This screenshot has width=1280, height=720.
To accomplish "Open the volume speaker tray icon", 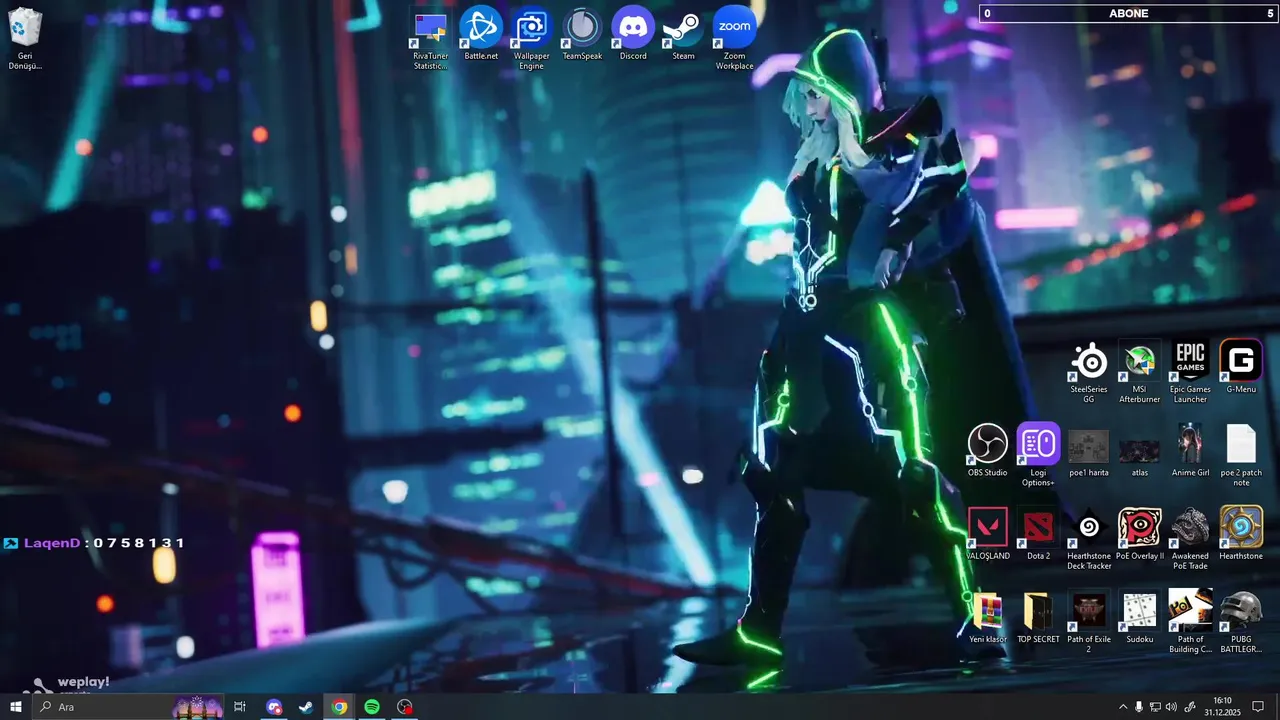I will 1172,707.
